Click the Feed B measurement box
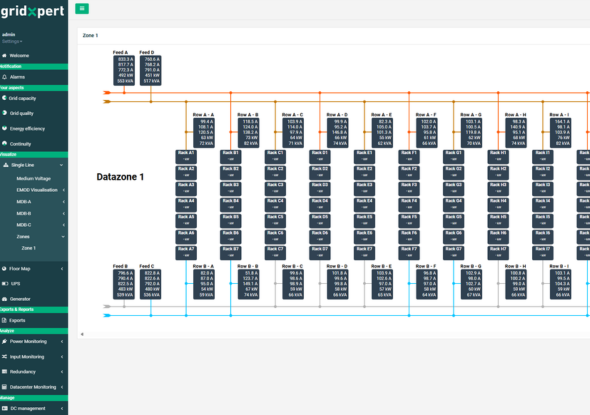Viewport: 590px width, 415px height. pyautogui.click(x=124, y=284)
